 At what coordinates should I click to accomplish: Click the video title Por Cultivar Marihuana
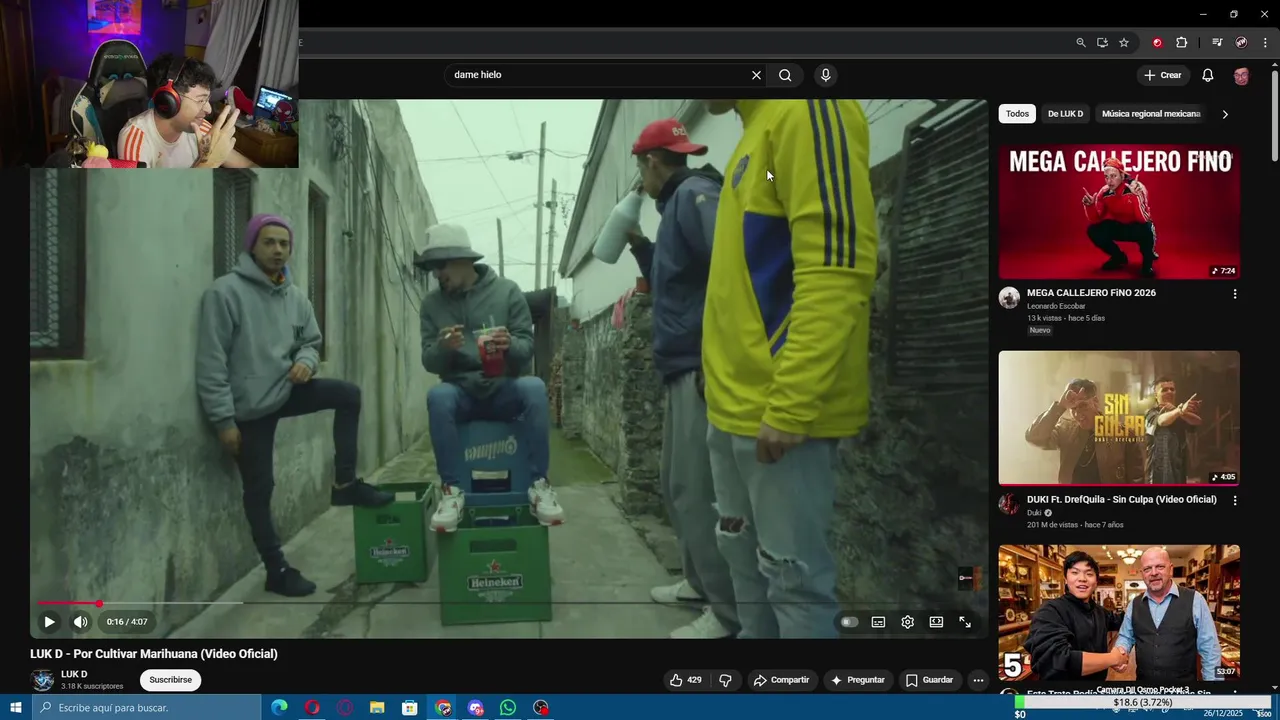click(154, 654)
